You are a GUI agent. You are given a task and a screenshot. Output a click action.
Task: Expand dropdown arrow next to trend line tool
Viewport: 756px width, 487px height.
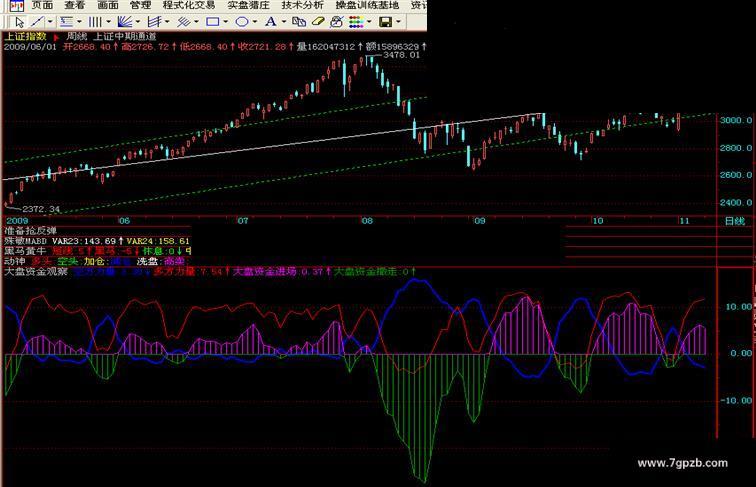pyautogui.click(x=50, y=22)
